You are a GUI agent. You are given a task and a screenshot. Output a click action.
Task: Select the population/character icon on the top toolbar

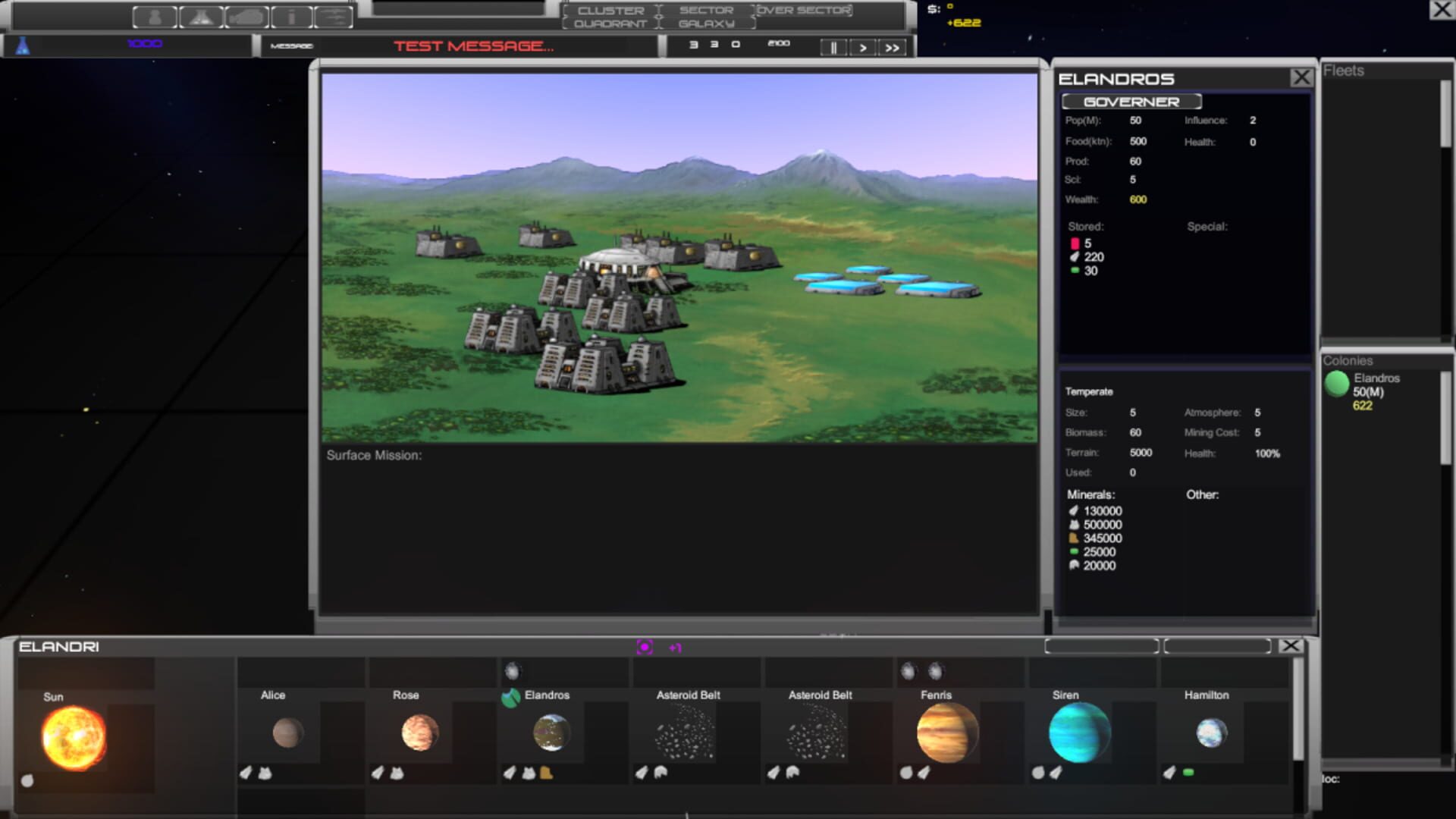(x=154, y=15)
